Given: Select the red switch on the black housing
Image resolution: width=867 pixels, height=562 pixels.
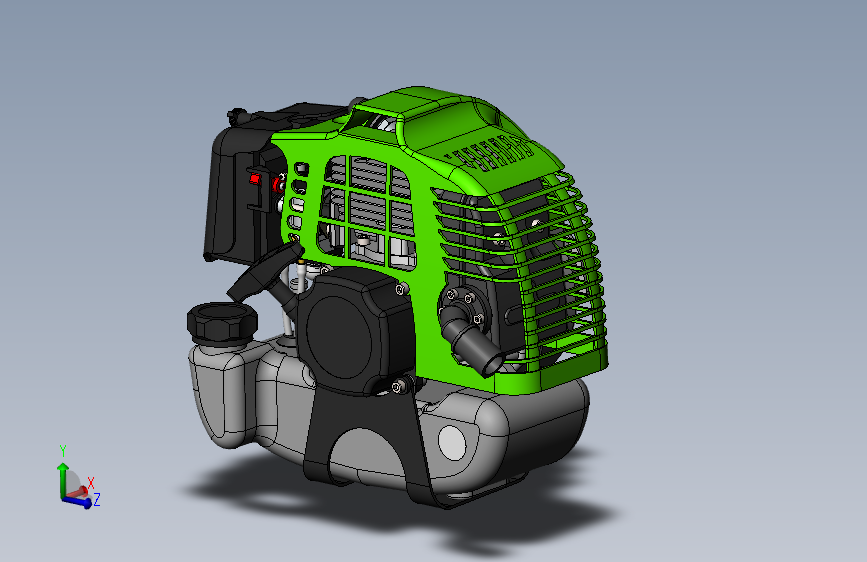Looking at the screenshot, I should pyautogui.click(x=254, y=179).
